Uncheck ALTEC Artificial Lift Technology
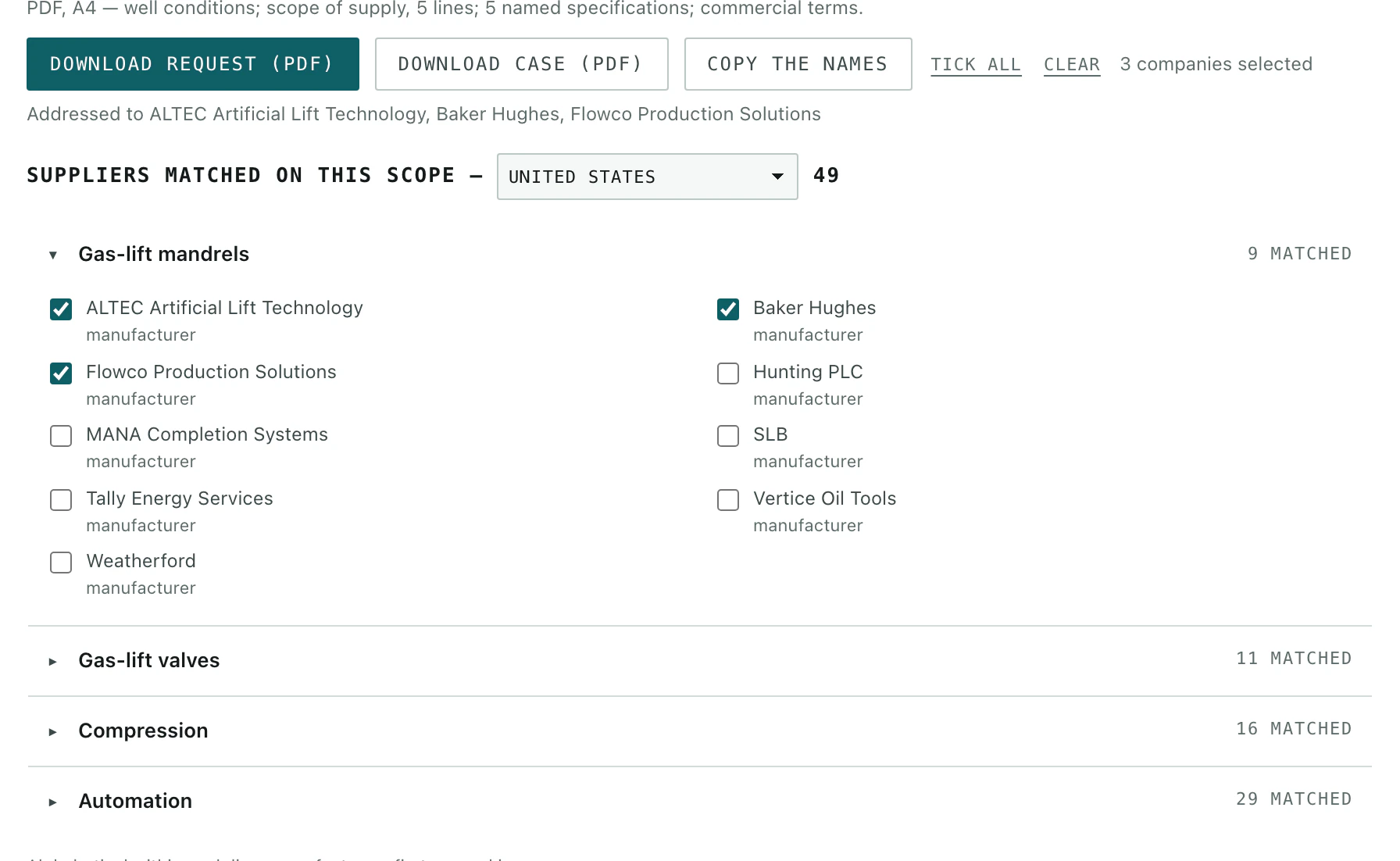 coord(61,309)
